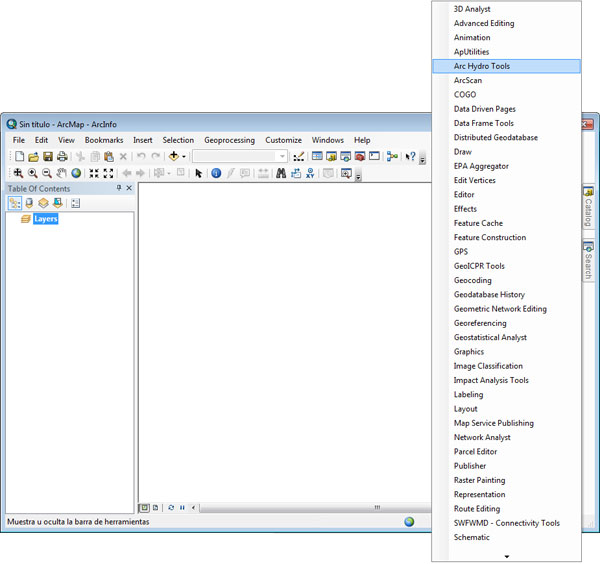600x564 pixels.
Task: Close the Table Of Contents panel
Action: tap(129, 188)
